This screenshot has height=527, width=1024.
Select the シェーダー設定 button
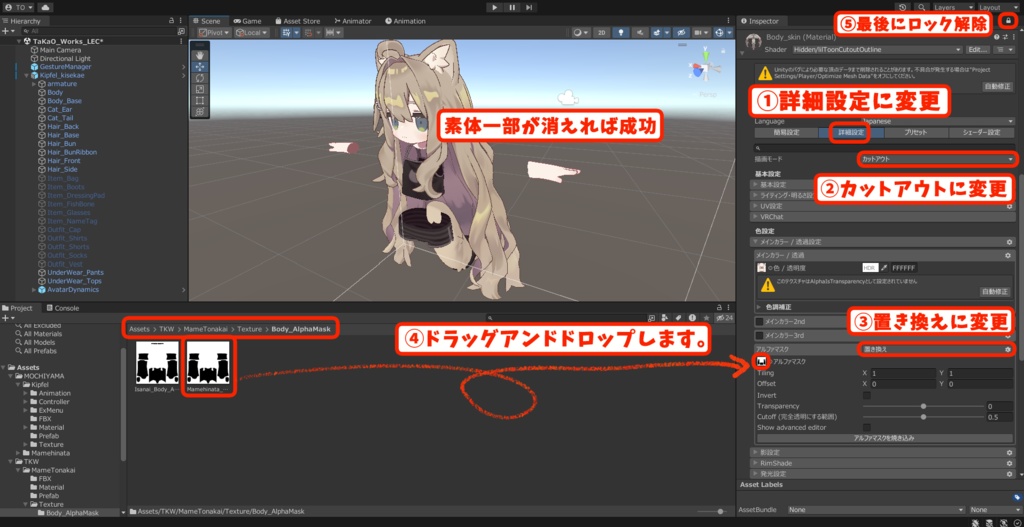click(982, 133)
